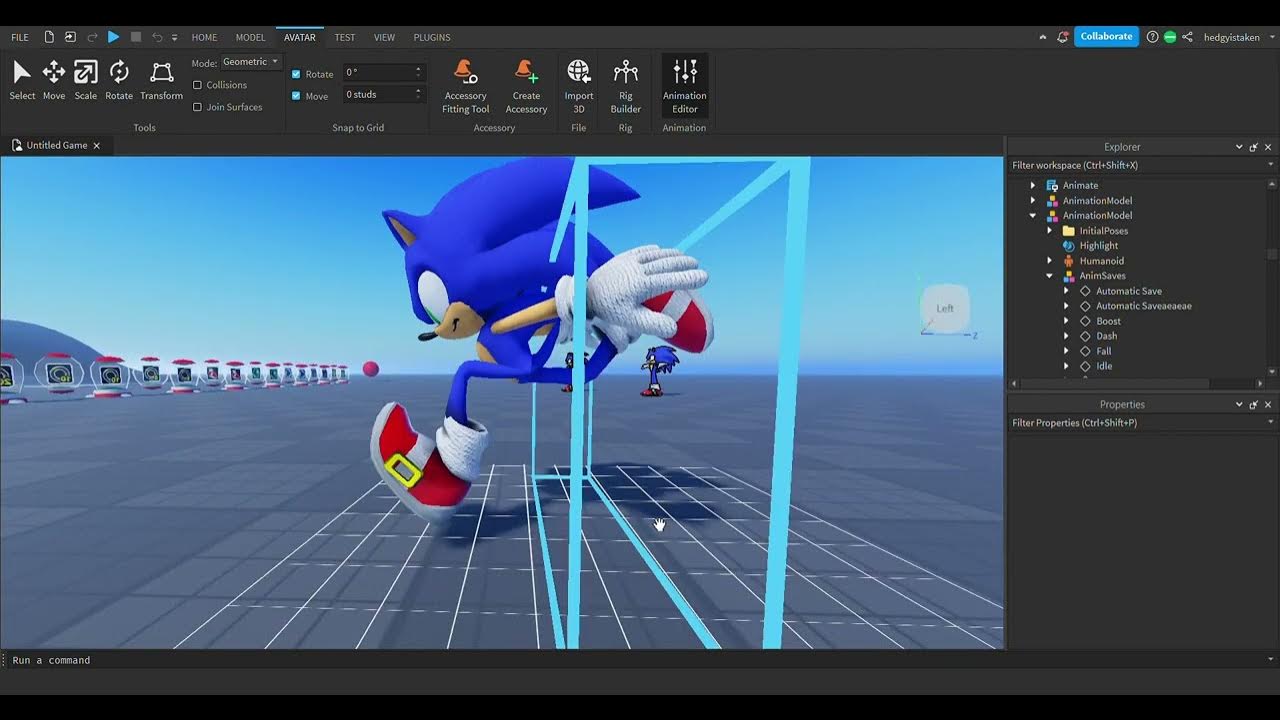1280x720 pixels.
Task: Click the Collaborate button
Action: 1106,37
